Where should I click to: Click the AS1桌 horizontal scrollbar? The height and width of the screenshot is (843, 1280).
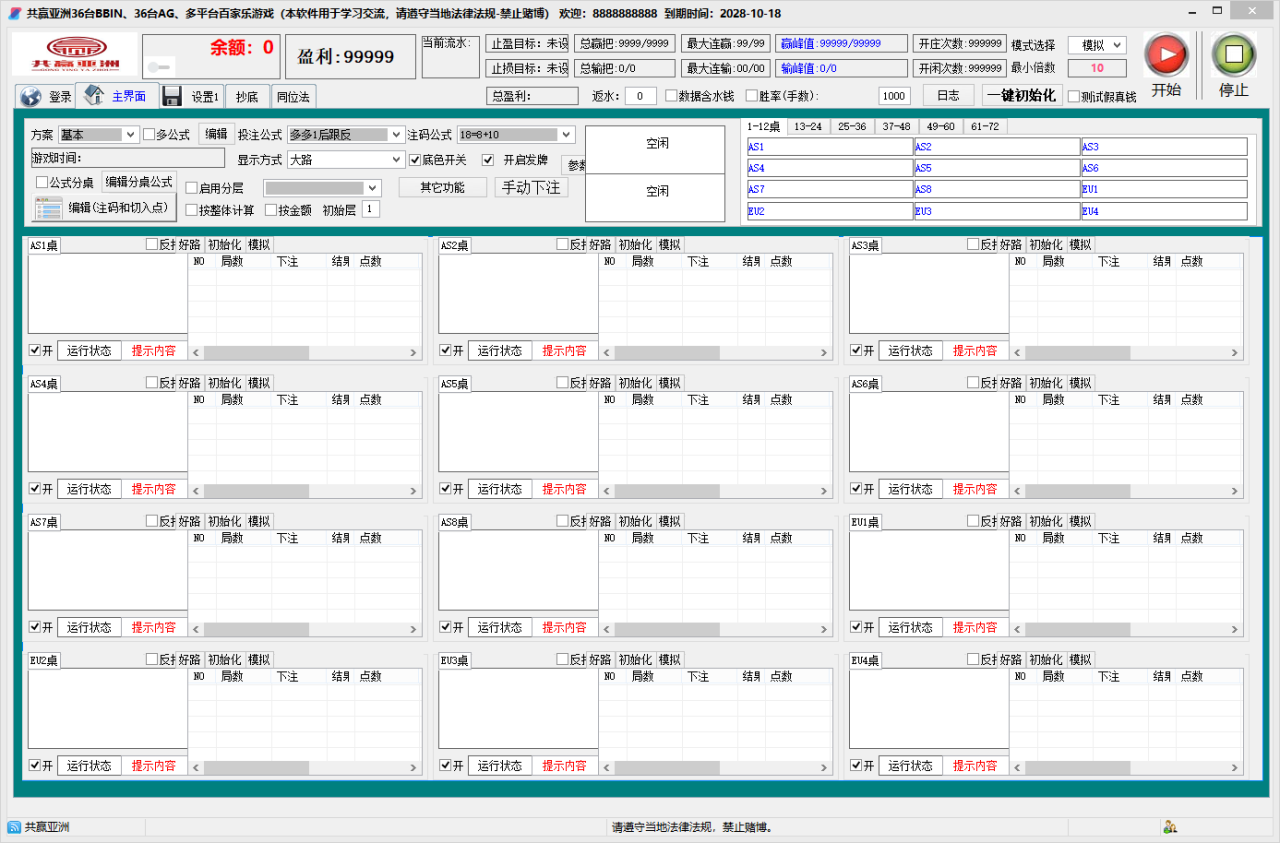tap(305, 352)
